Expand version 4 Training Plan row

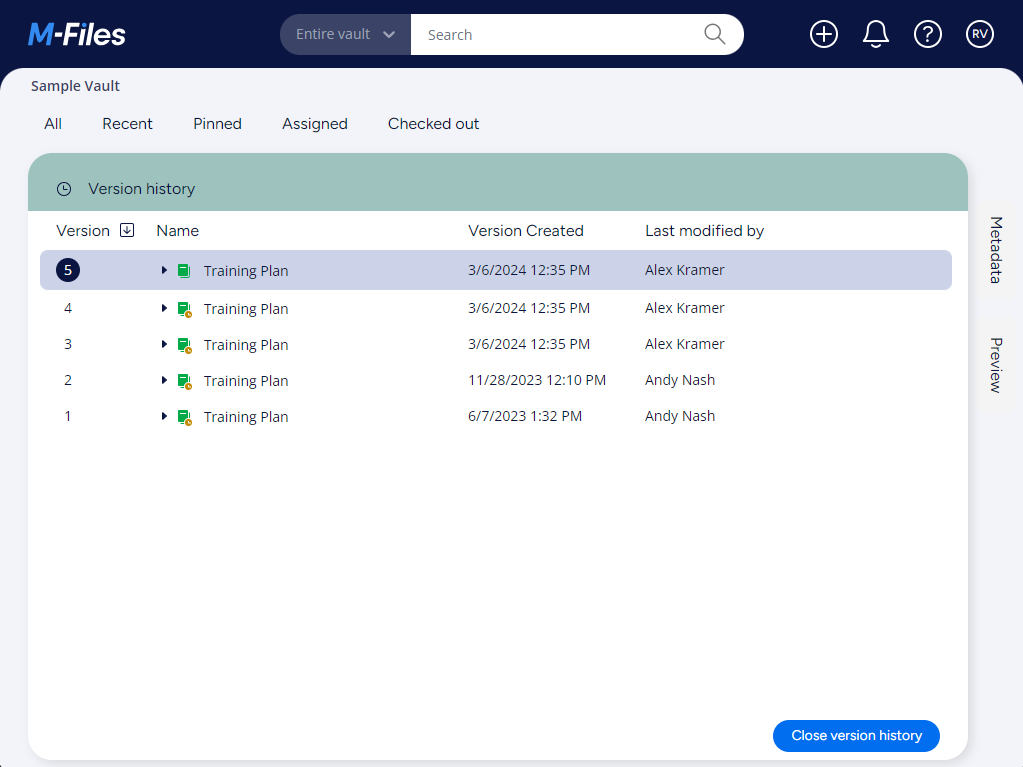point(164,308)
